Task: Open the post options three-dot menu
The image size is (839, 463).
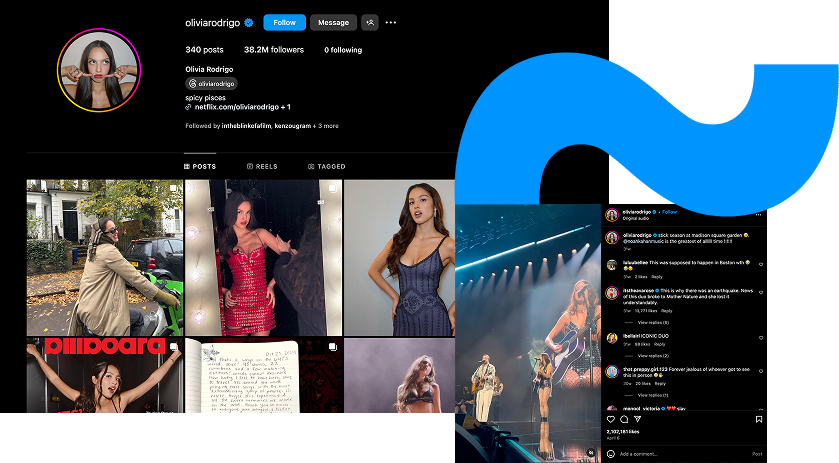Action: point(758,215)
